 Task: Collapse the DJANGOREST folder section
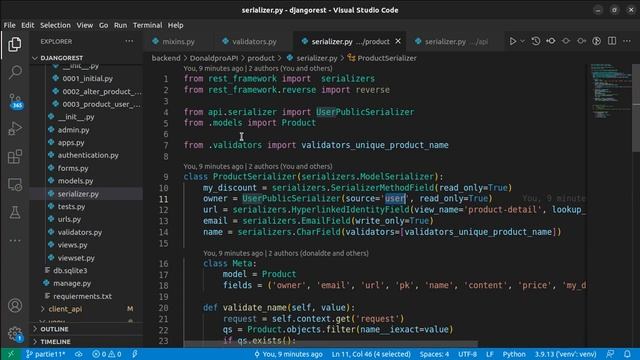point(86,58)
